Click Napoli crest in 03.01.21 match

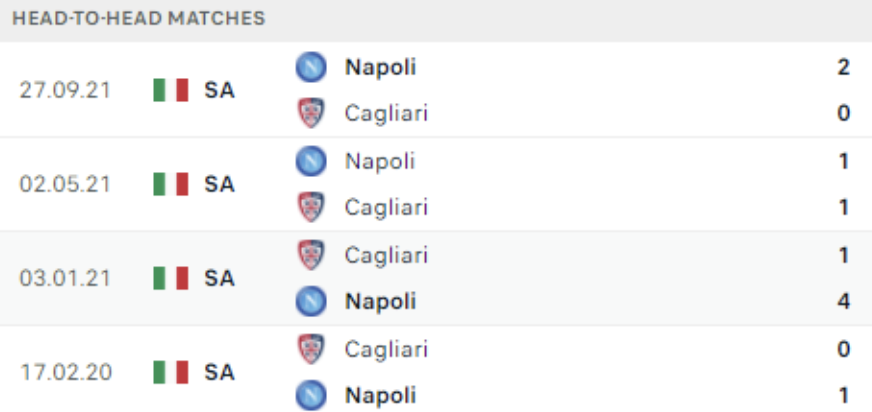[311, 301]
